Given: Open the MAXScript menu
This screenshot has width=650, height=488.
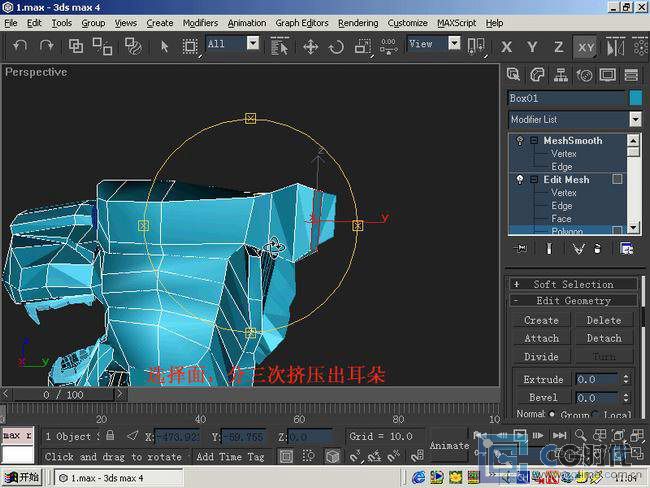Looking at the screenshot, I should click(x=456, y=23).
